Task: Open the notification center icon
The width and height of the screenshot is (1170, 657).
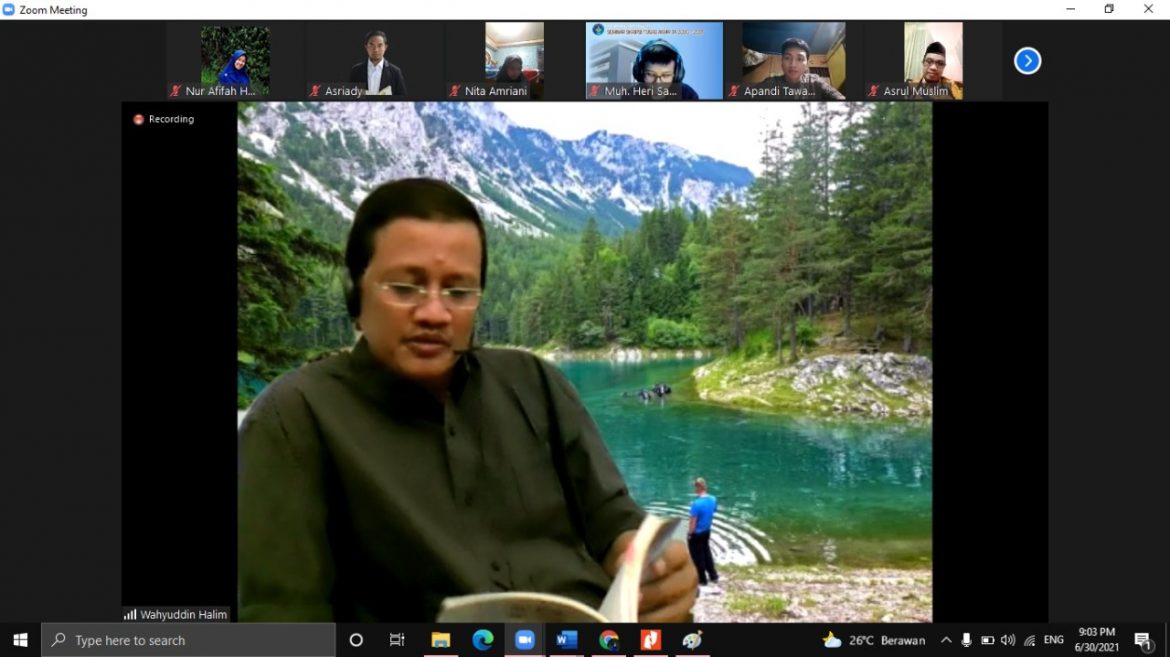Action: [1143, 640]
